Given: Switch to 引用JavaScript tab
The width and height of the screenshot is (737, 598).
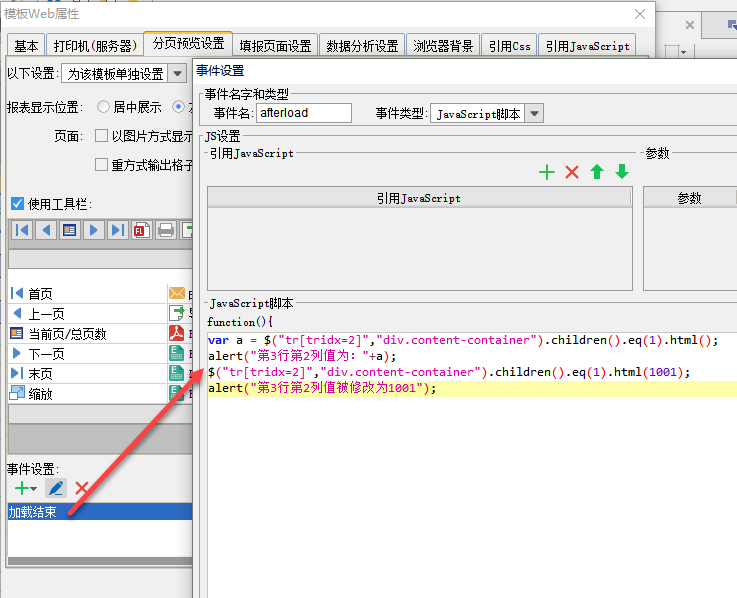Looking at the screenshot, I should point(587,46).
